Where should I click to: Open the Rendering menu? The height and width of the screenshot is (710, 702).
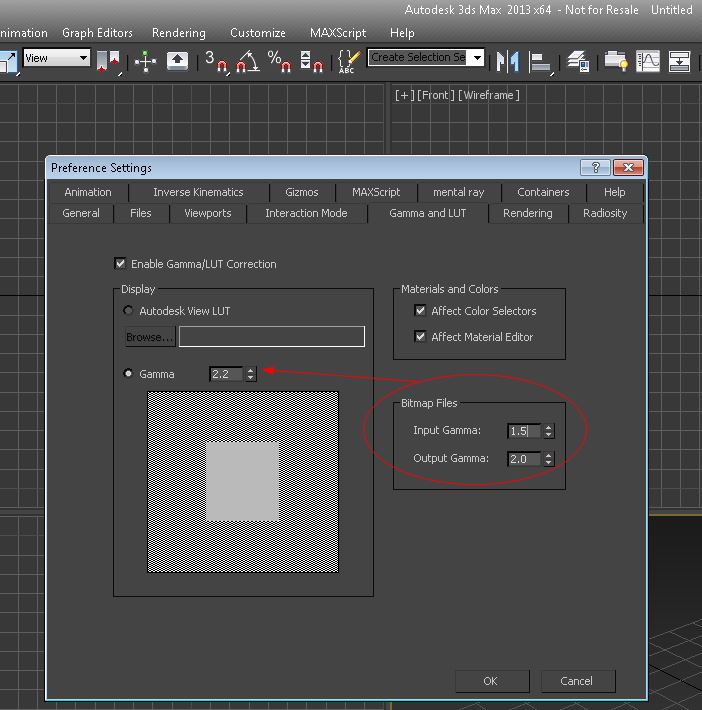click(x=178, y=33)
